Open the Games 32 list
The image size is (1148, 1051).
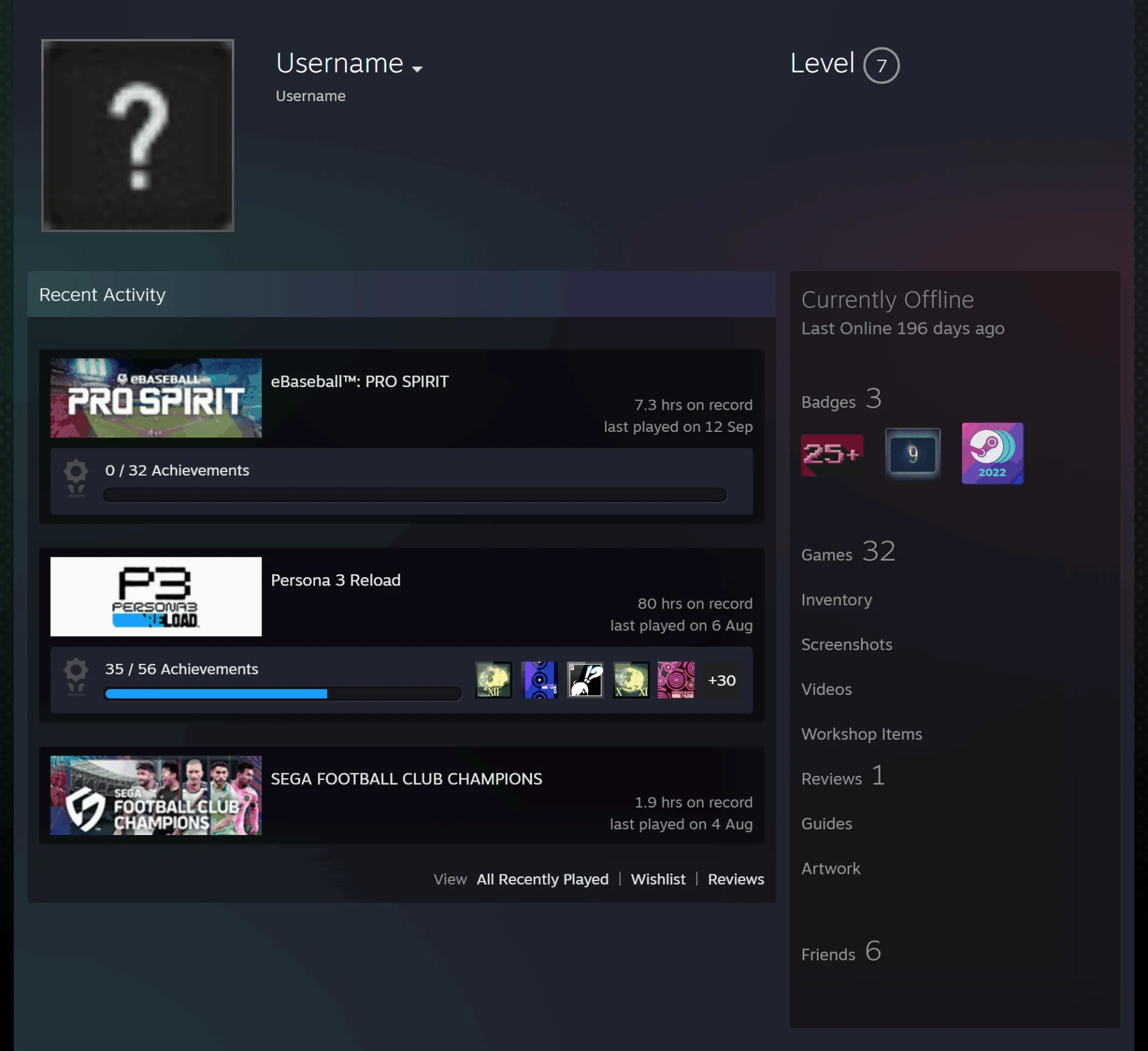pos(848,552)
